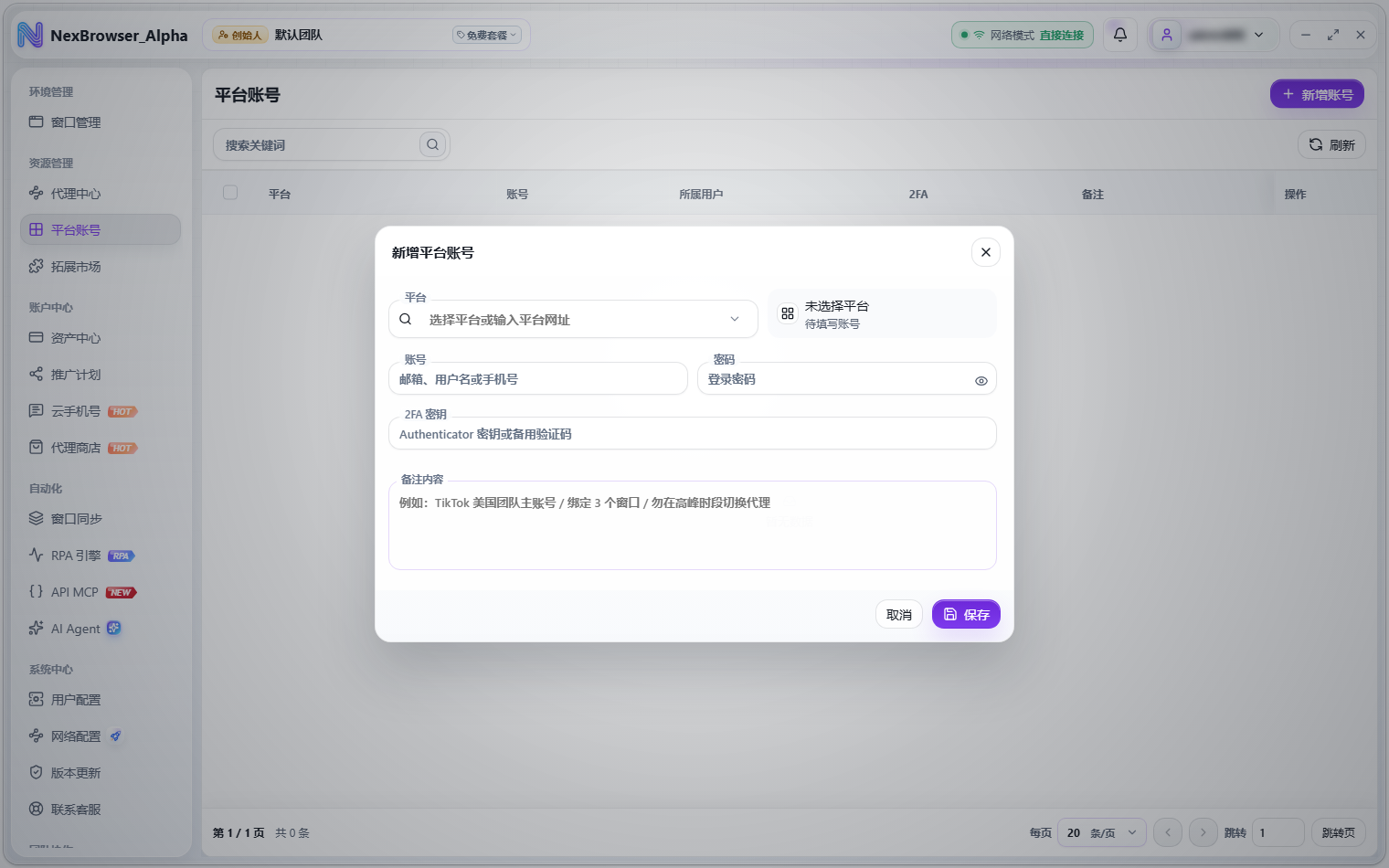Open 代理中心 in sidebar
Screen dimensions: 1389x868
coord(101,193)
